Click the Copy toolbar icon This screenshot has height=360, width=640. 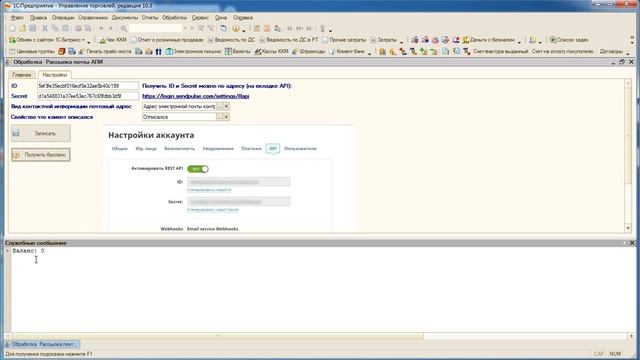point(55,29)
